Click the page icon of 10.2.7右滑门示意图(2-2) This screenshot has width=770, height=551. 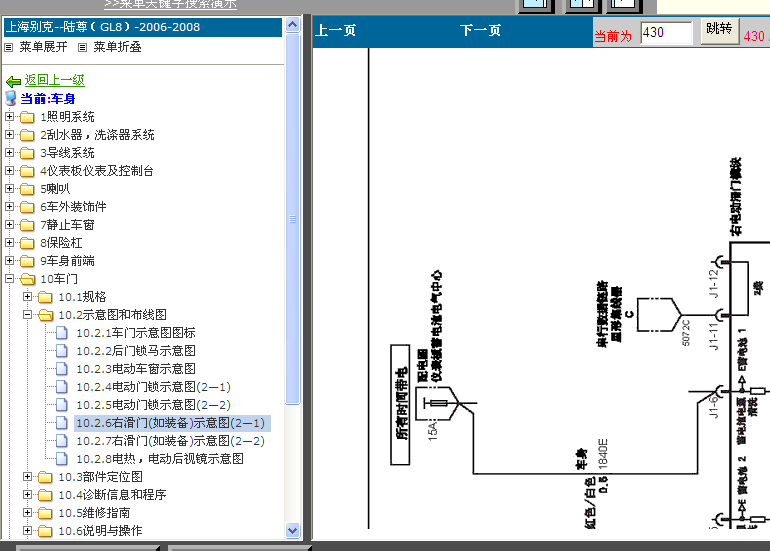tap(62, 441)
